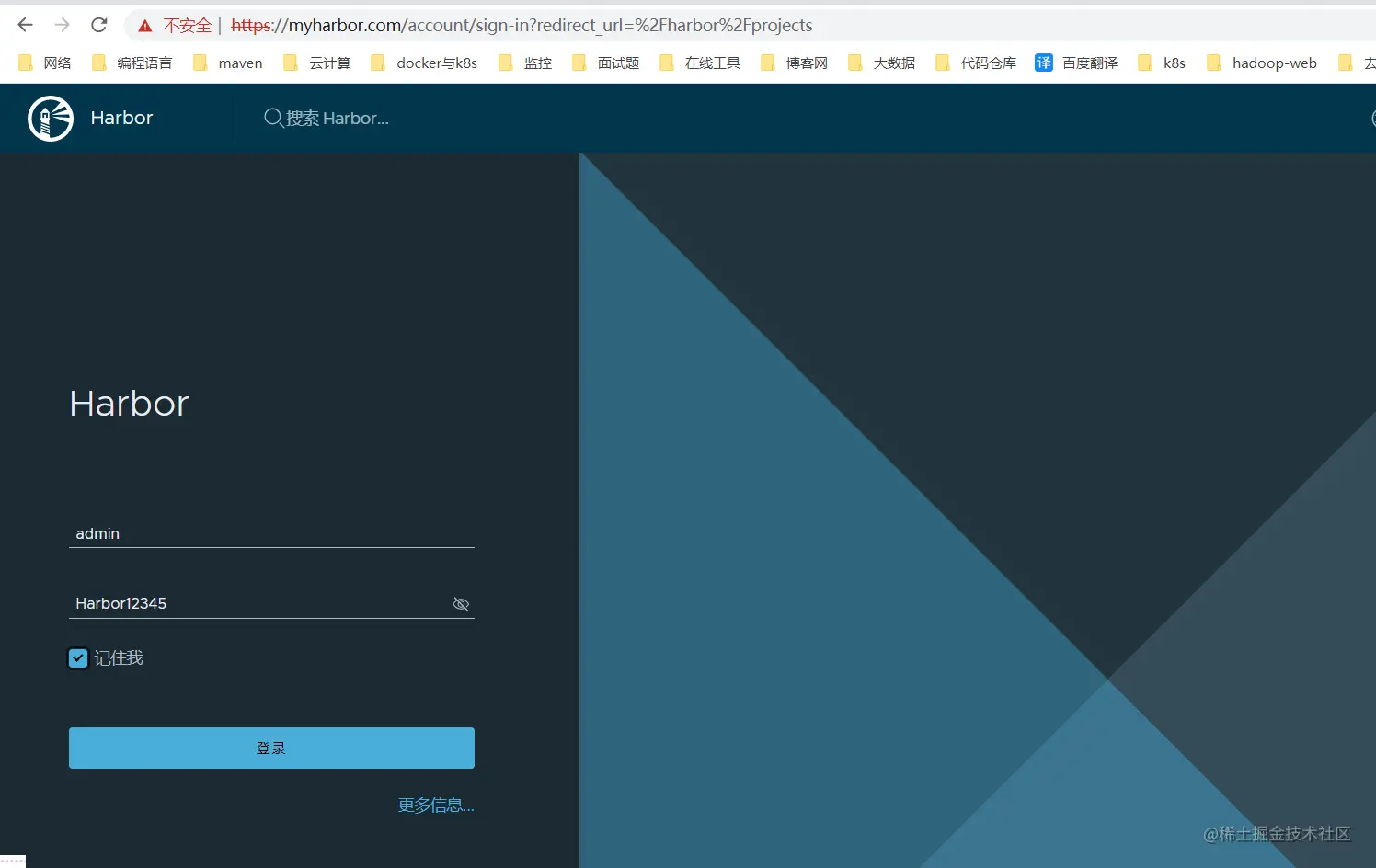Open the 网络 bookmark folder
Screen dimensions: 1376x868
pos(45,63)
